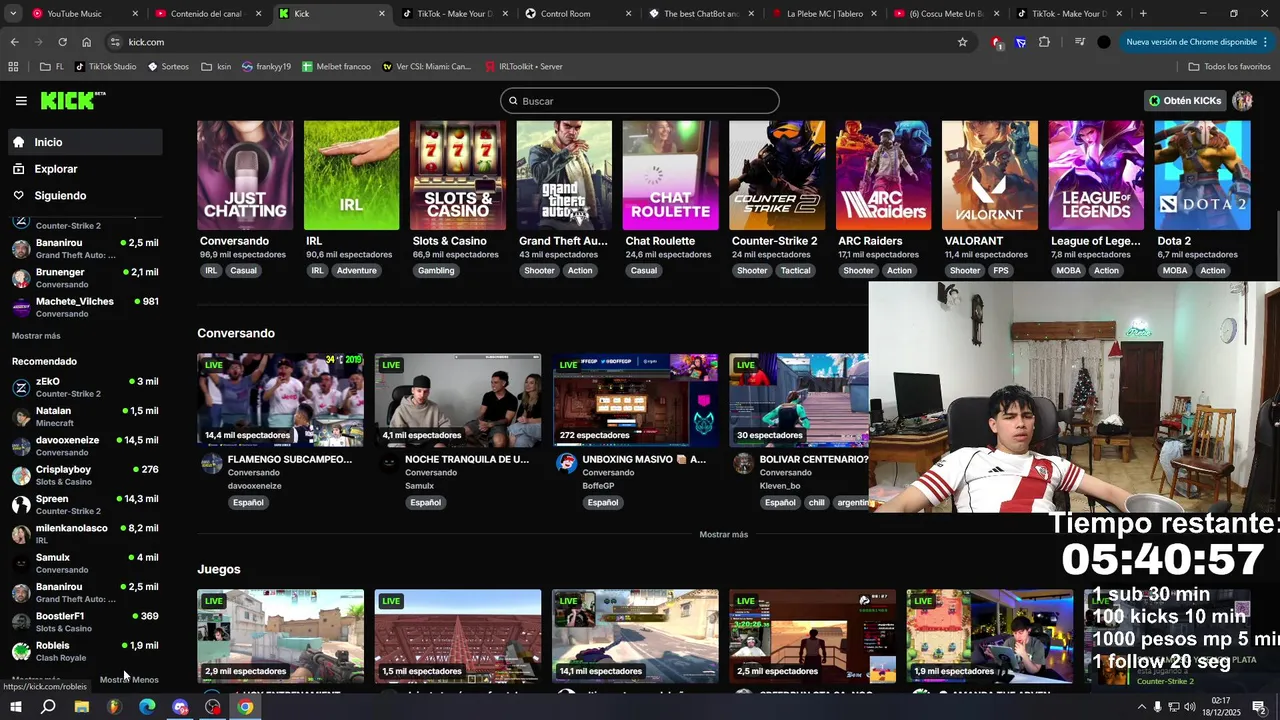Open the Just Chatting category thumbnail
The image size is (1280, 720).
tap(245, 176)
